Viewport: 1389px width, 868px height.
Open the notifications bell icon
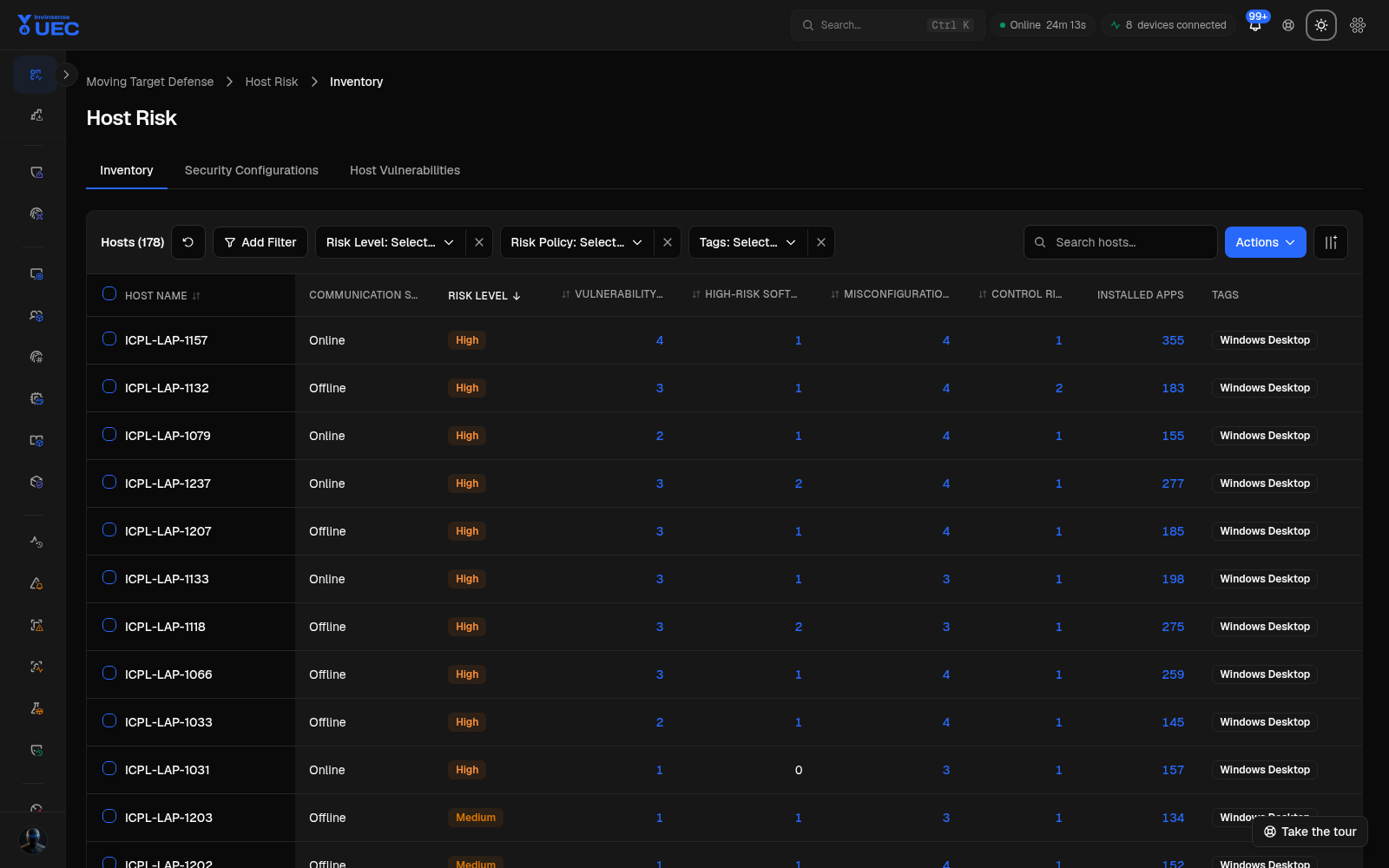[x=1255, y=25]
